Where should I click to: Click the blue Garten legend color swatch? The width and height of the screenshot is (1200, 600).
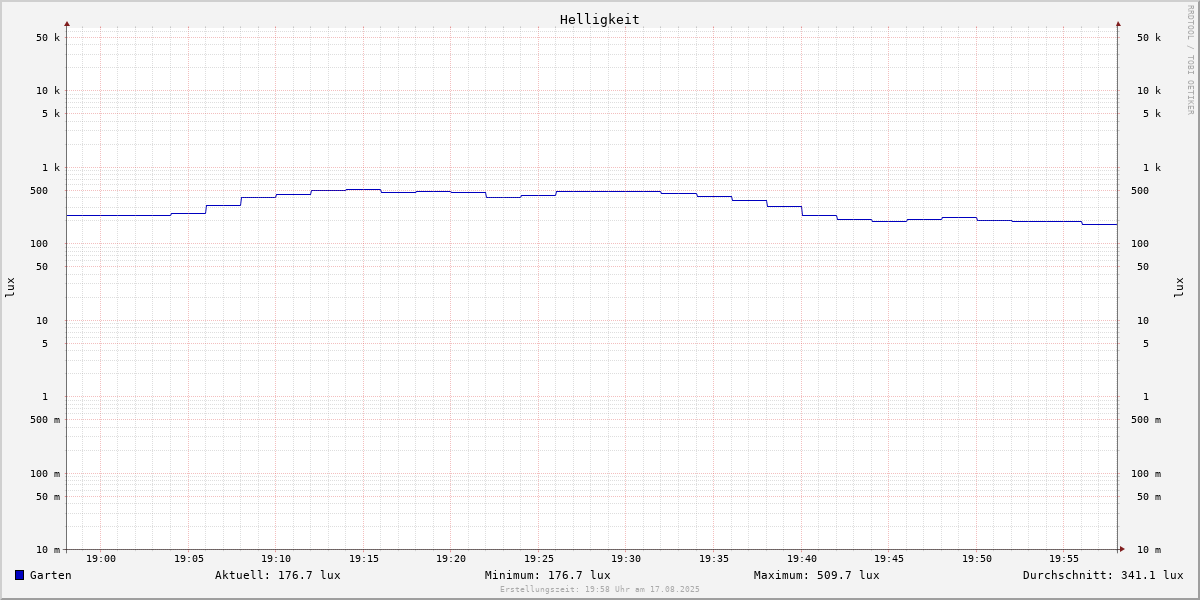tap(19, 575)
